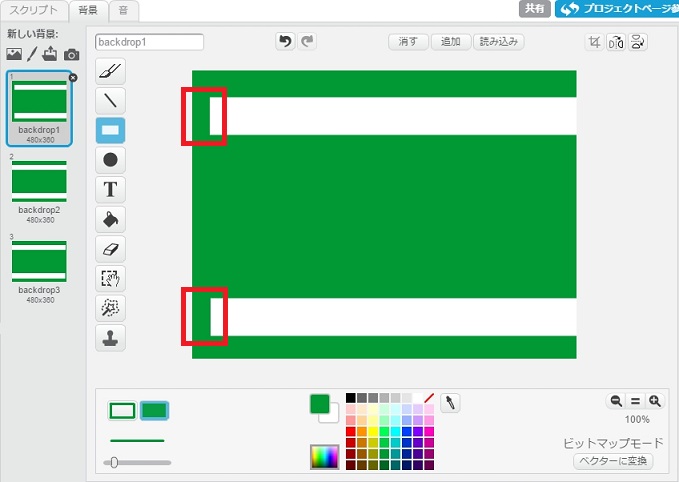Upload backdrop from file icon
This screenshot has height=482, width=679.
(x=50, y=53)
